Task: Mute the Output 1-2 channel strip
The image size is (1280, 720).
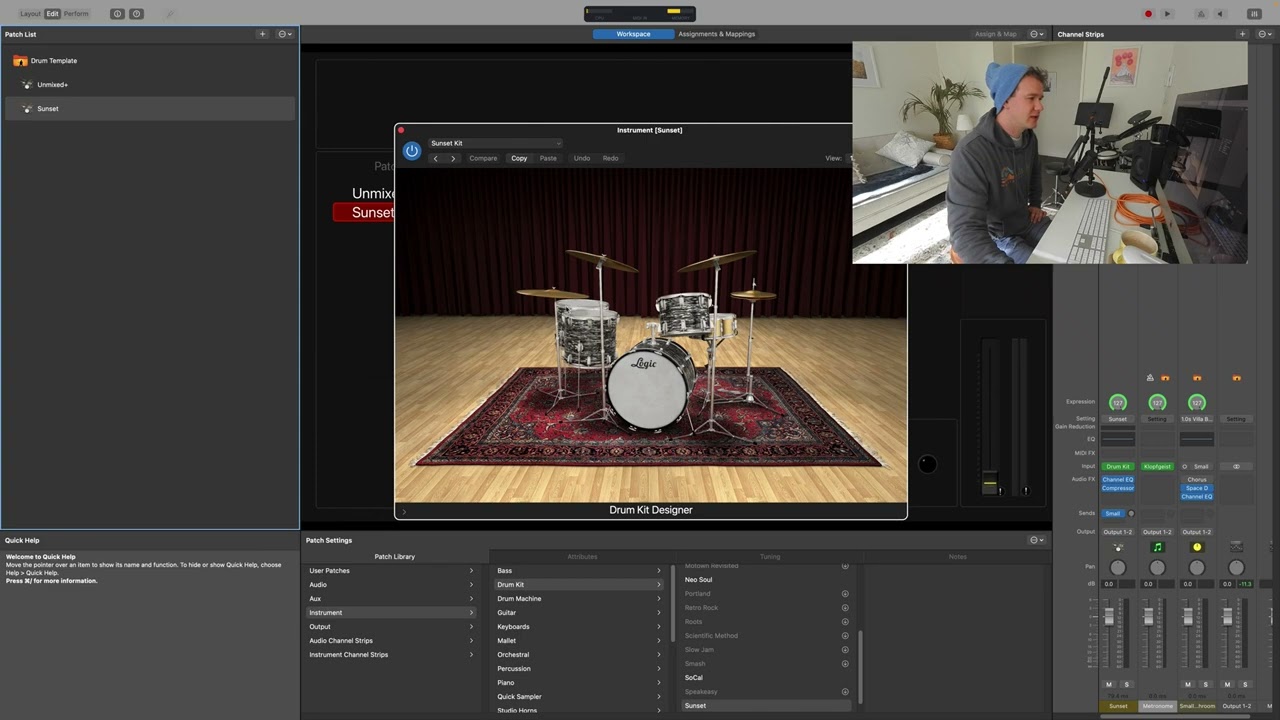Action: click(1227, 684)
